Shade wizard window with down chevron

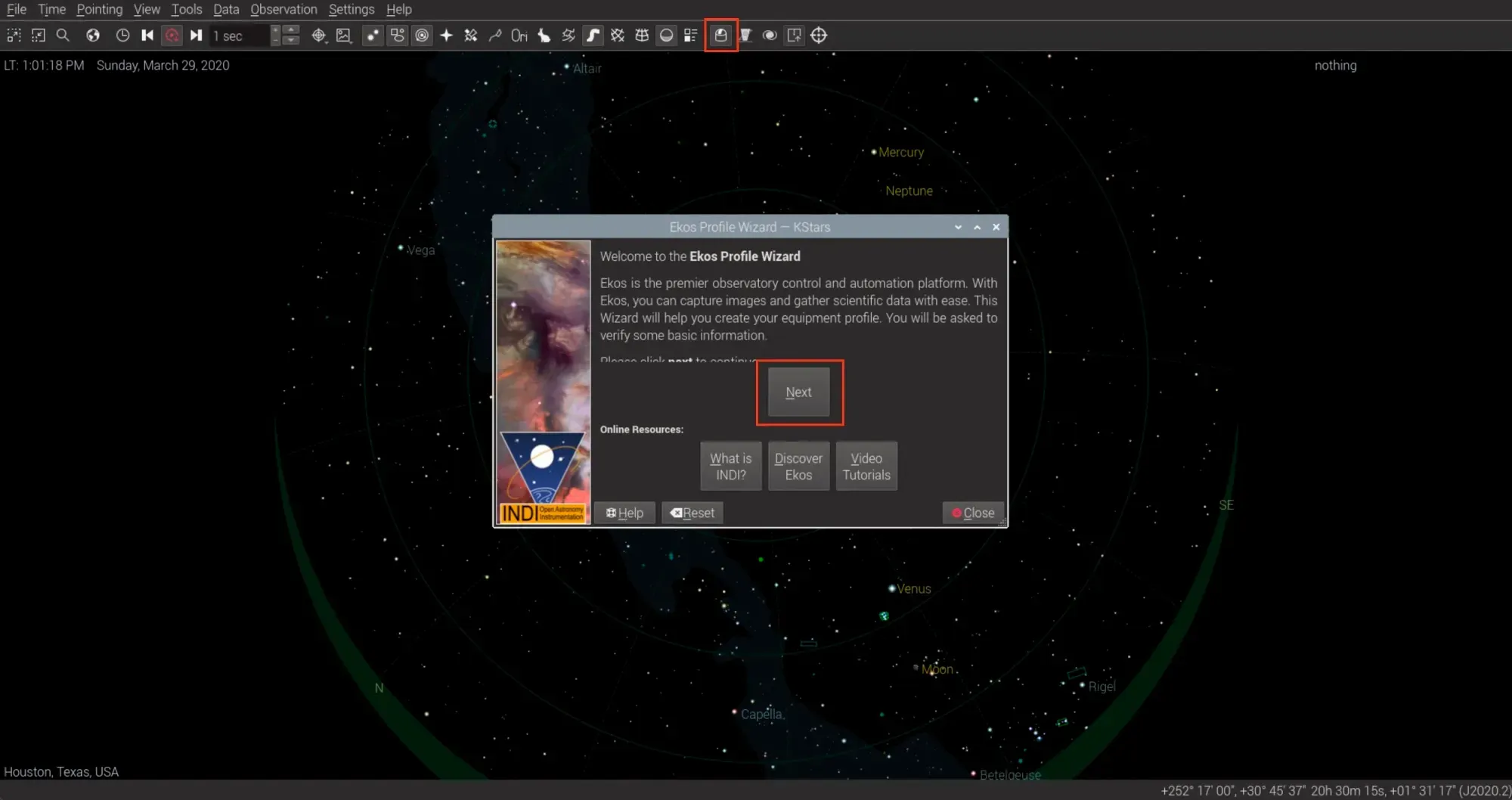pyautogui.click(x=959, y=227)
